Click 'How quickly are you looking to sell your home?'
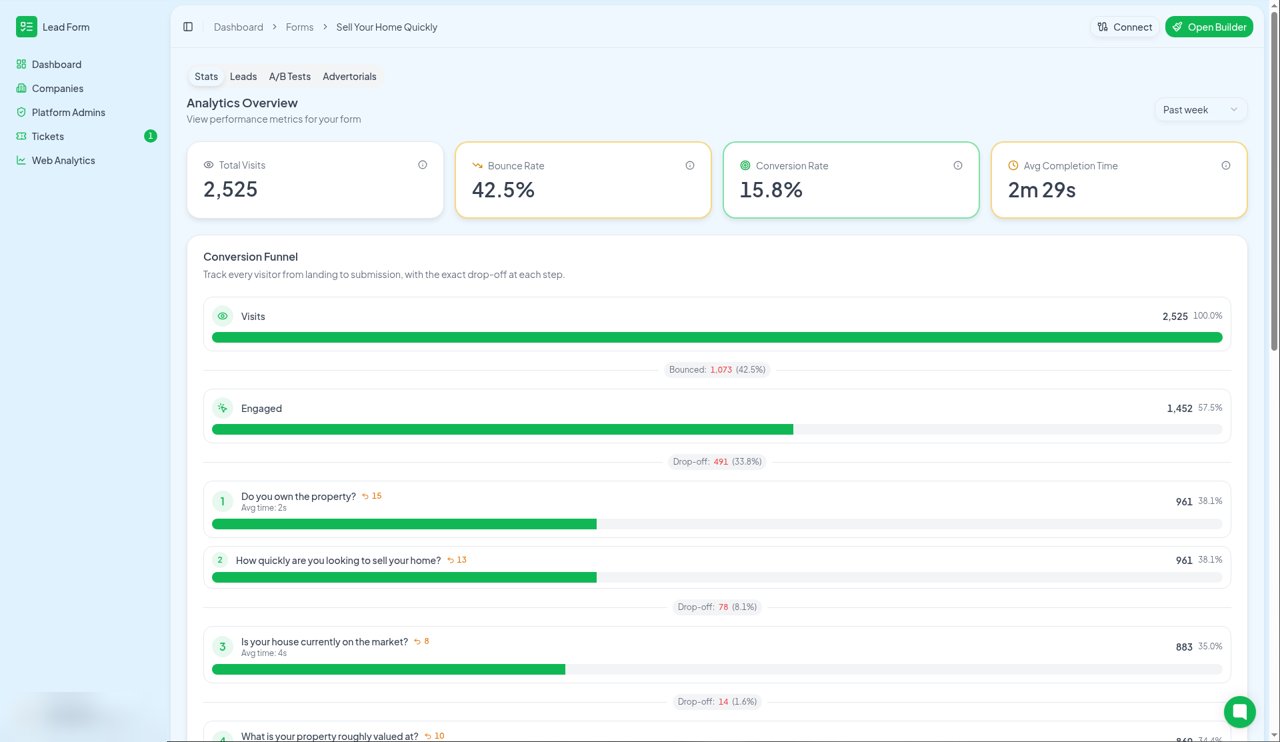 coord(338,560)
